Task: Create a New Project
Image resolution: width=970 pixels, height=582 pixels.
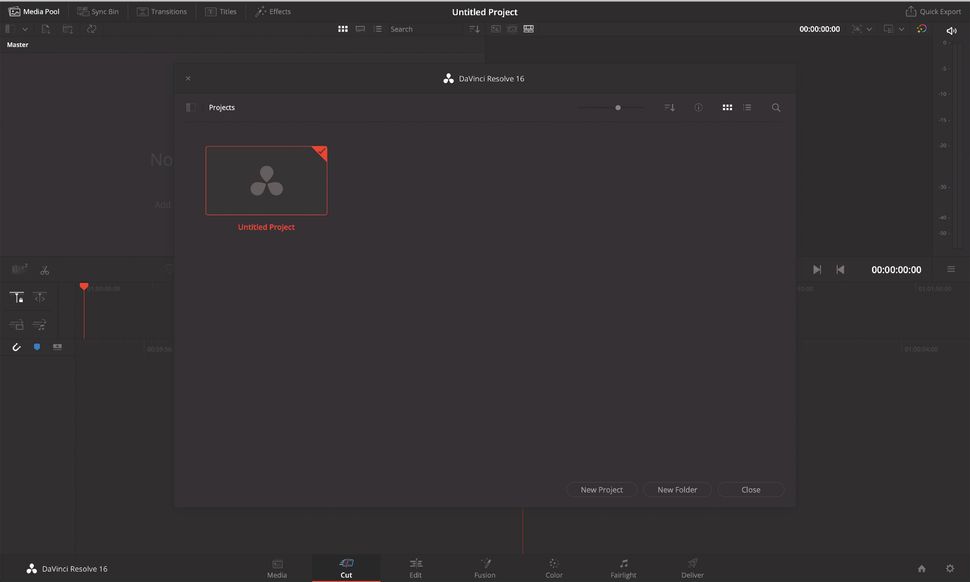Action: [601, 489]
